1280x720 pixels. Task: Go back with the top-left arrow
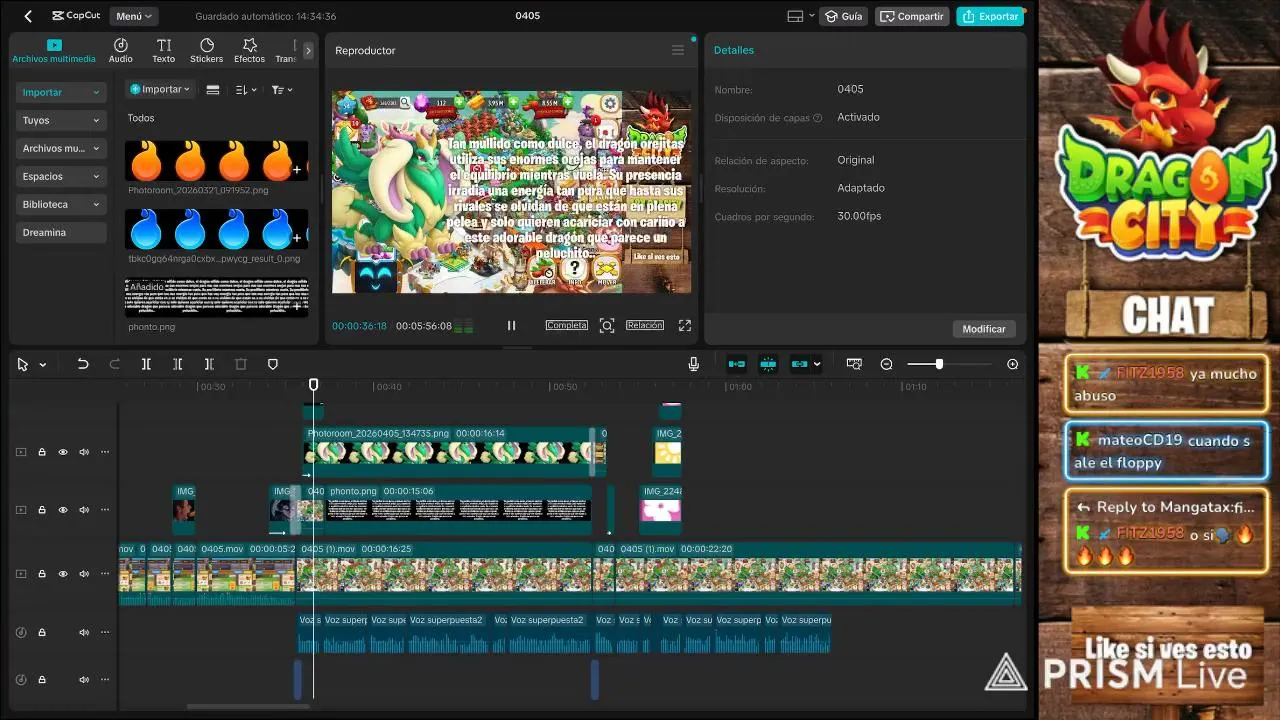pyautogui.click(x=28, y=16)
